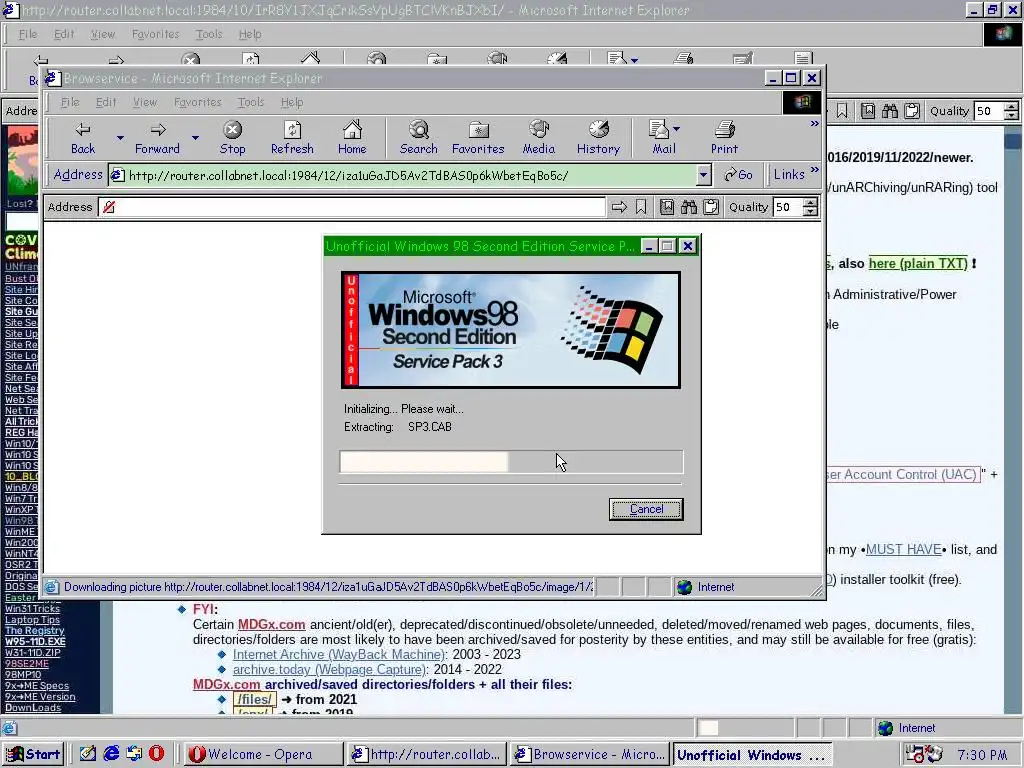Increase Quality with up arrow in Browservice window
1024x768 pixels.
point(810,202)
